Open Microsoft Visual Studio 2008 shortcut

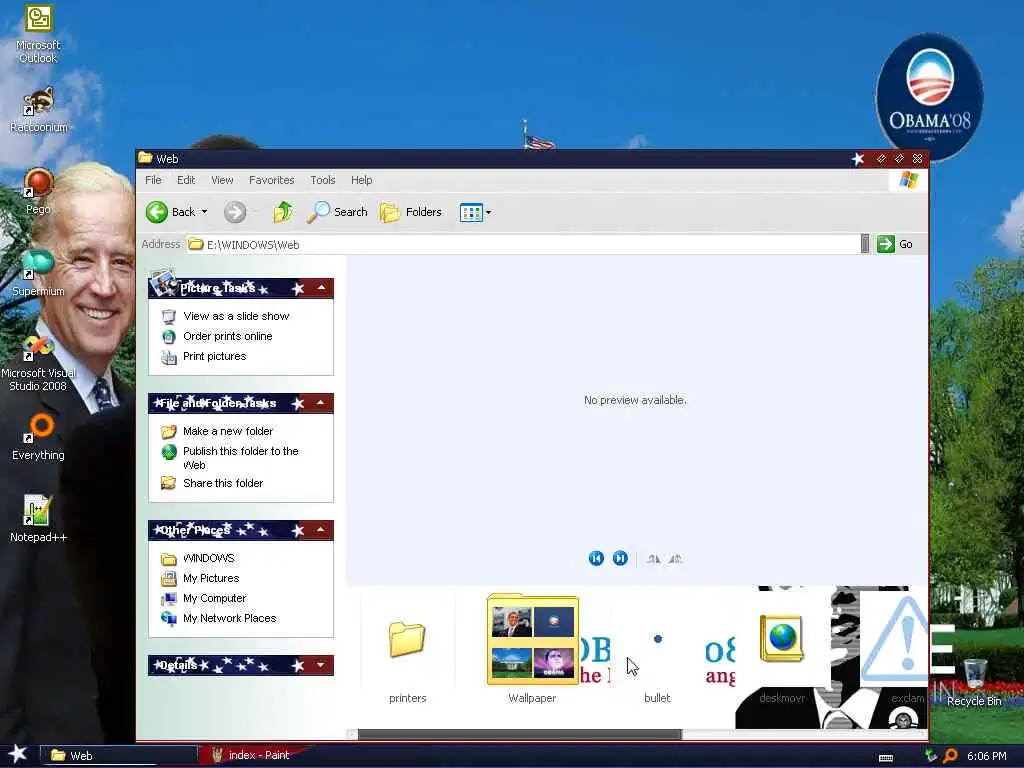point(38,362)
